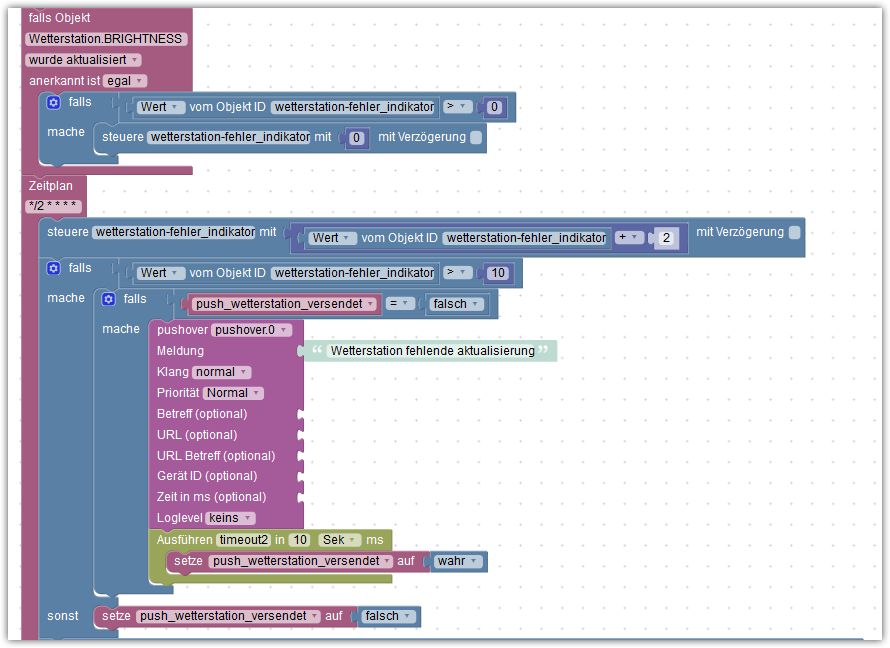890x648 pixels.
Task: Open '>' operator dropdown comparing to 0
Action: click(457, 106)
